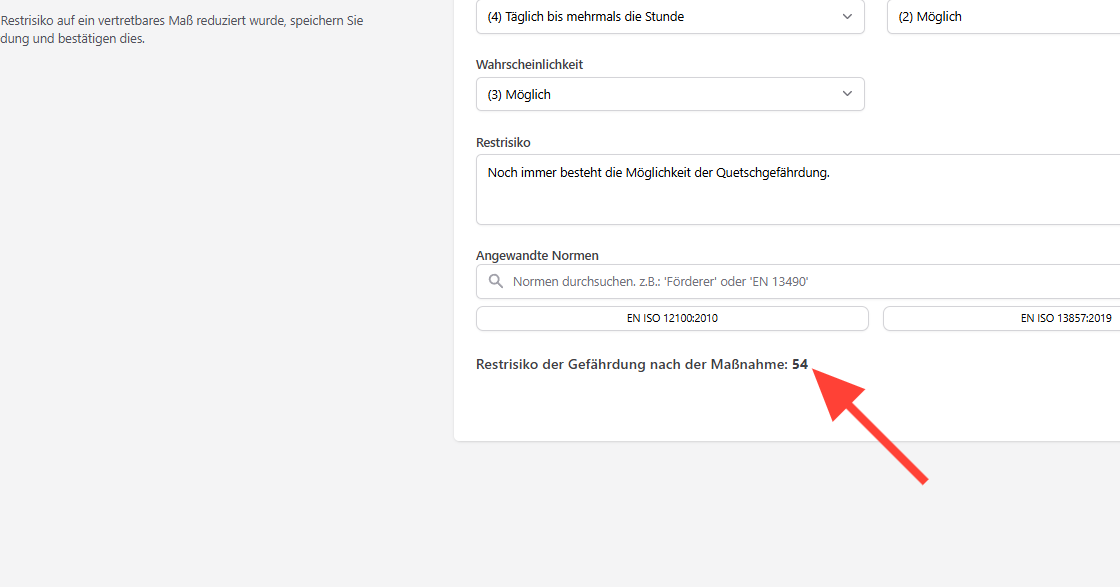Click the 'Wahrscheinlichkeit' label
This screenshot has height=587, width=1120.
click(x=529, y=64)
